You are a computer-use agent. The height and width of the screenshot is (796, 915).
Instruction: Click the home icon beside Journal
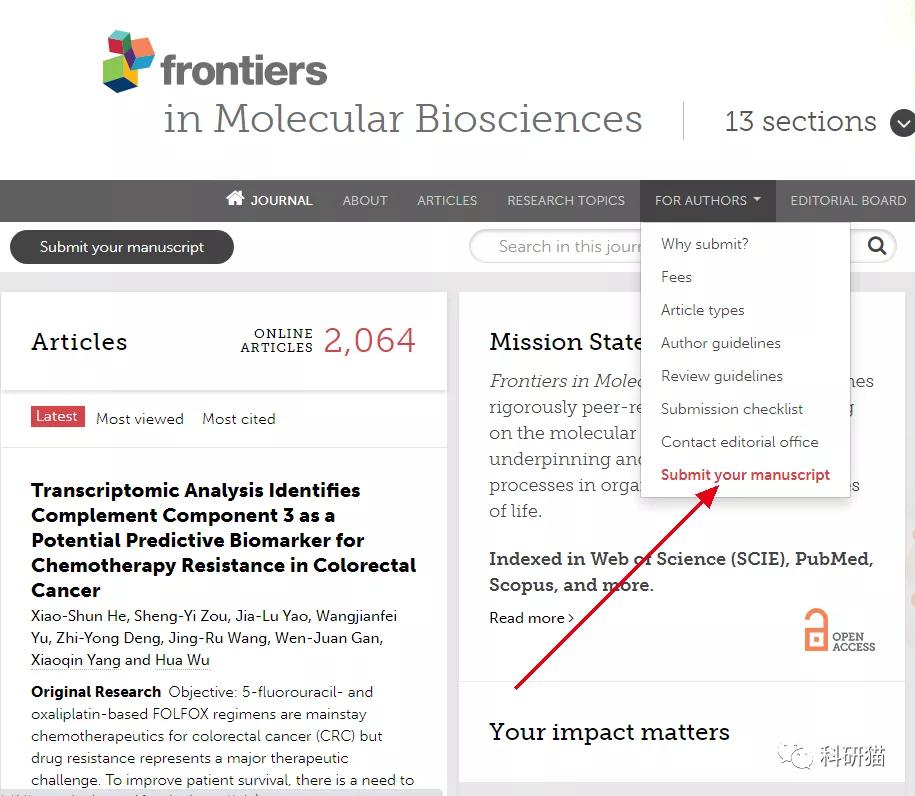[x=235, y=199]
